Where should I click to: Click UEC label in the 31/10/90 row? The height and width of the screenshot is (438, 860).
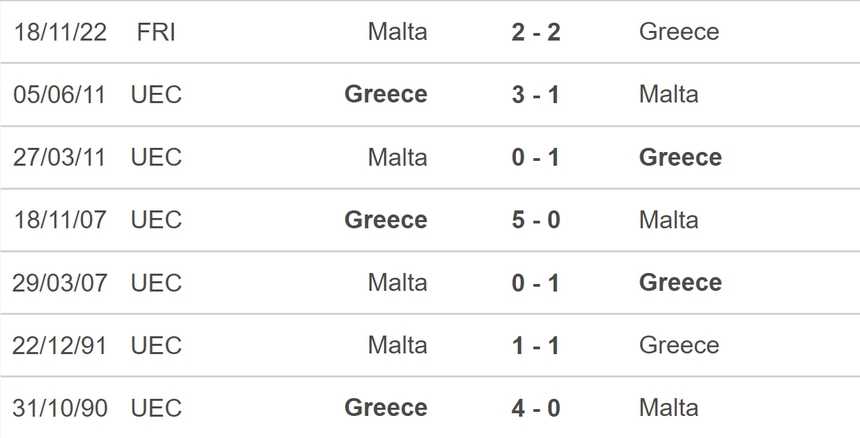pyautogui.click(x=156, y=408)
